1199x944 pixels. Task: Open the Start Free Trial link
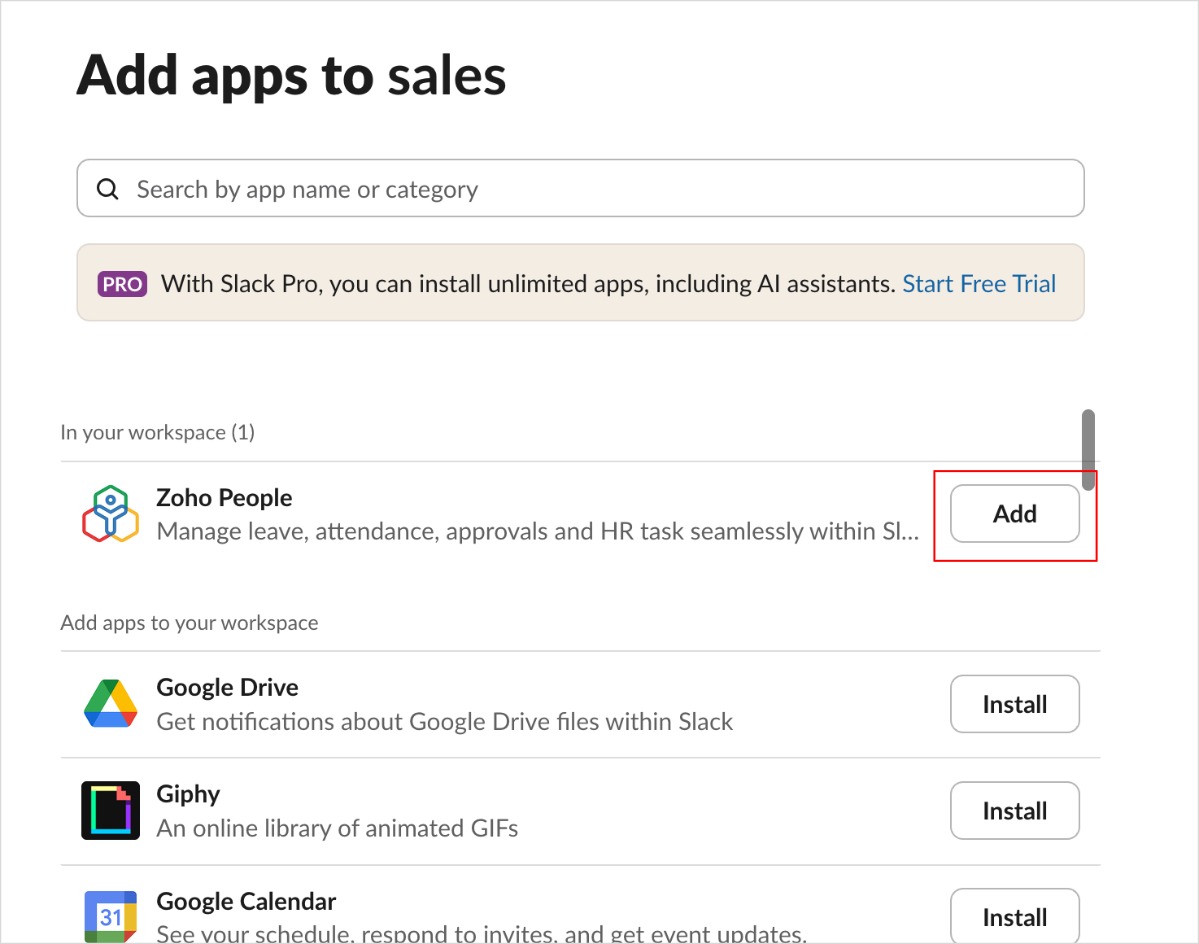click(979, 284)
